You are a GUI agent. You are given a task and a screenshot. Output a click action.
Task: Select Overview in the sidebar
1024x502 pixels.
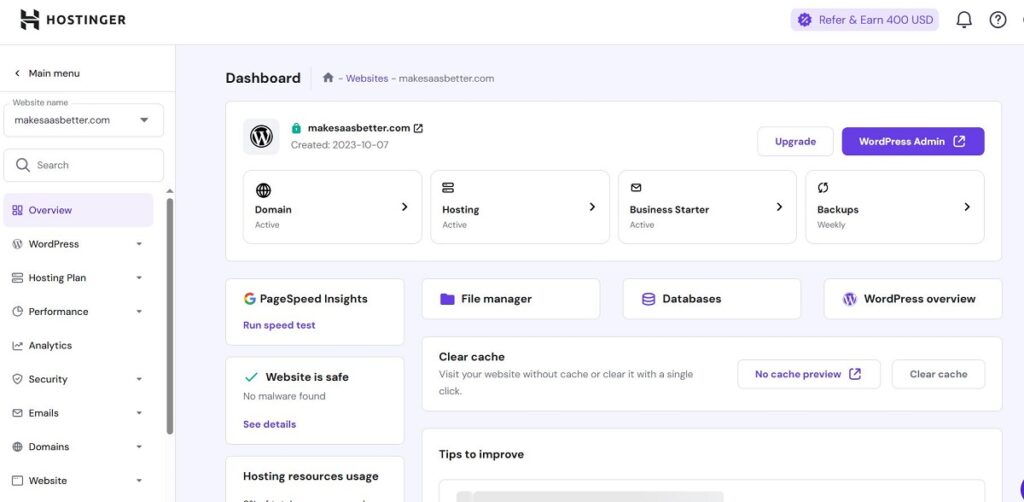pyautogui.click(x=78, y=210)
